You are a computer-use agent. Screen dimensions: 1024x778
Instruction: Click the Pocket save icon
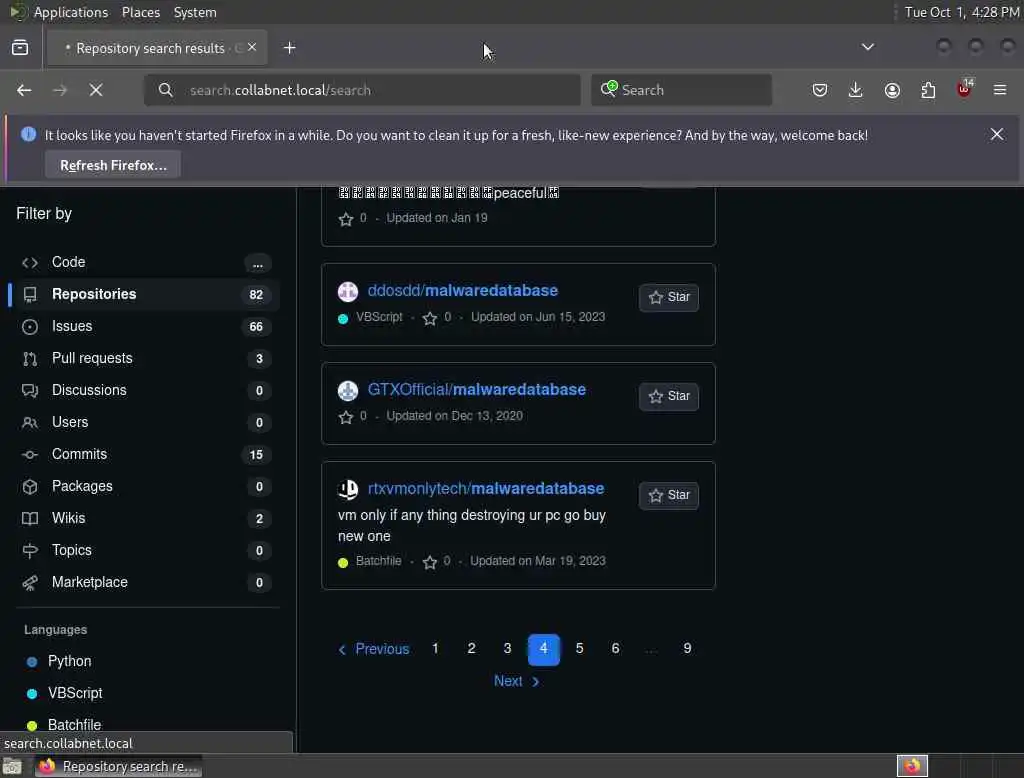[820, 90]
